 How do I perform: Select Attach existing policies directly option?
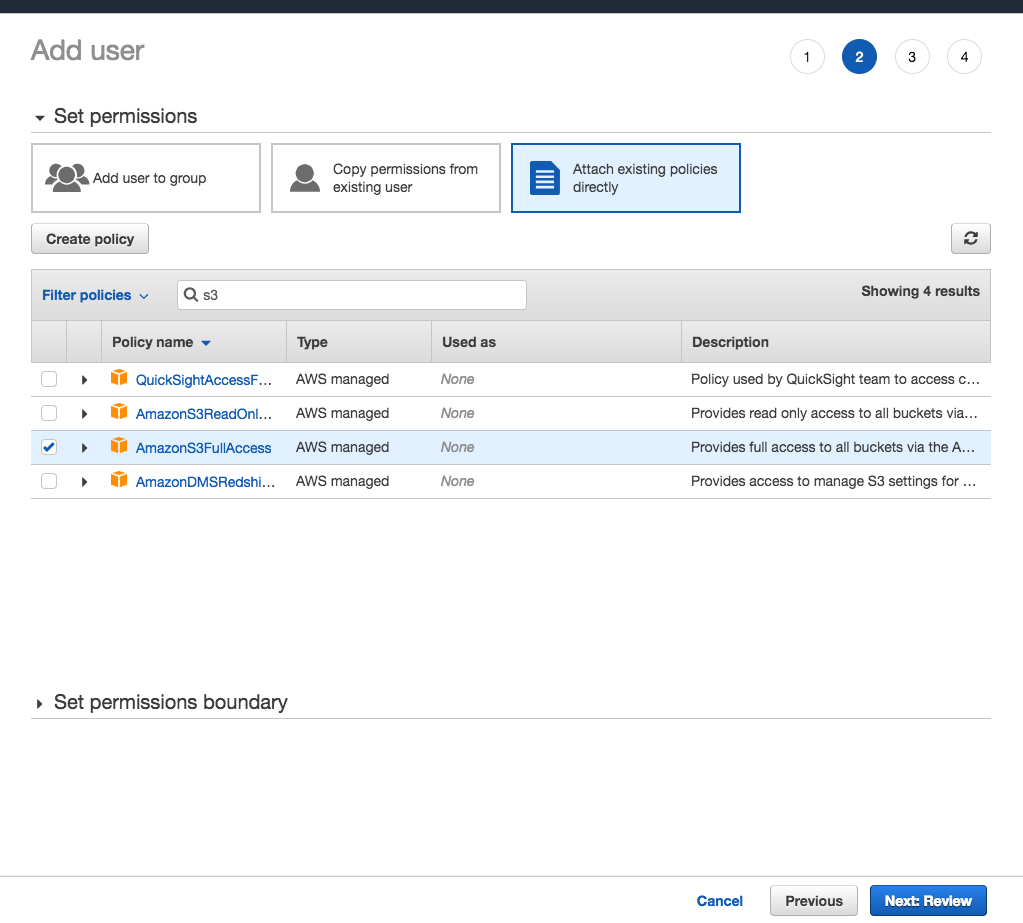pyautogui.click(x=626, y=178)
